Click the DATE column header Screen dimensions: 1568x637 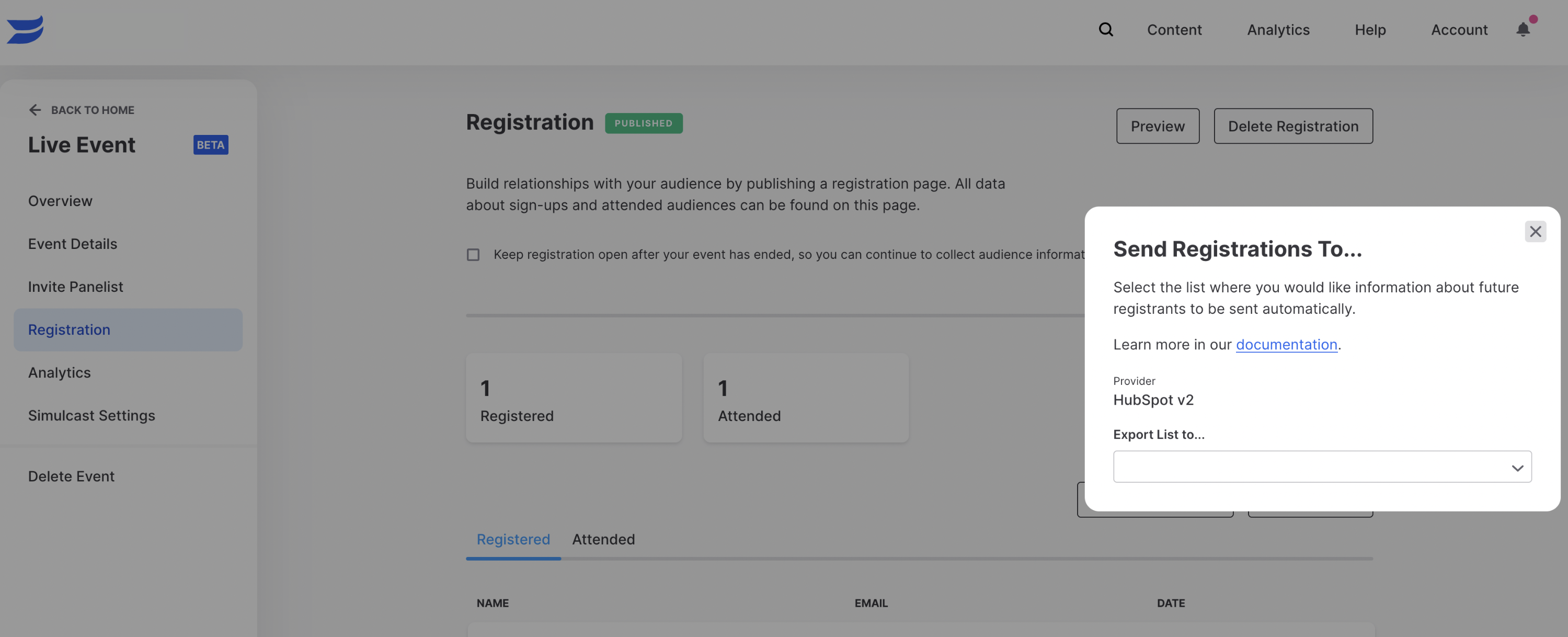pyautogui.click(x=1171, y=603)
